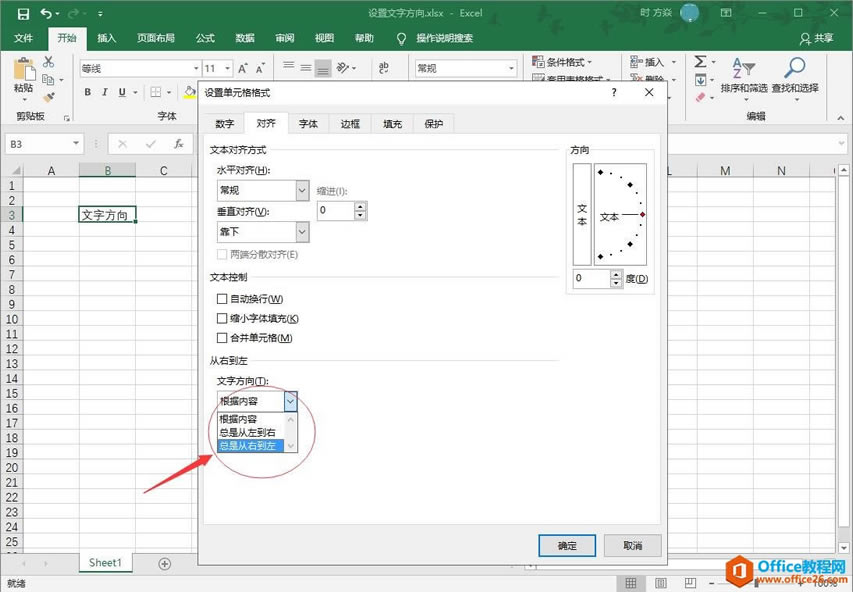Enable the 自动换行 wrap text checkbox
The height and width of the screenshot is (592, 853).
(x=221, y=298)
